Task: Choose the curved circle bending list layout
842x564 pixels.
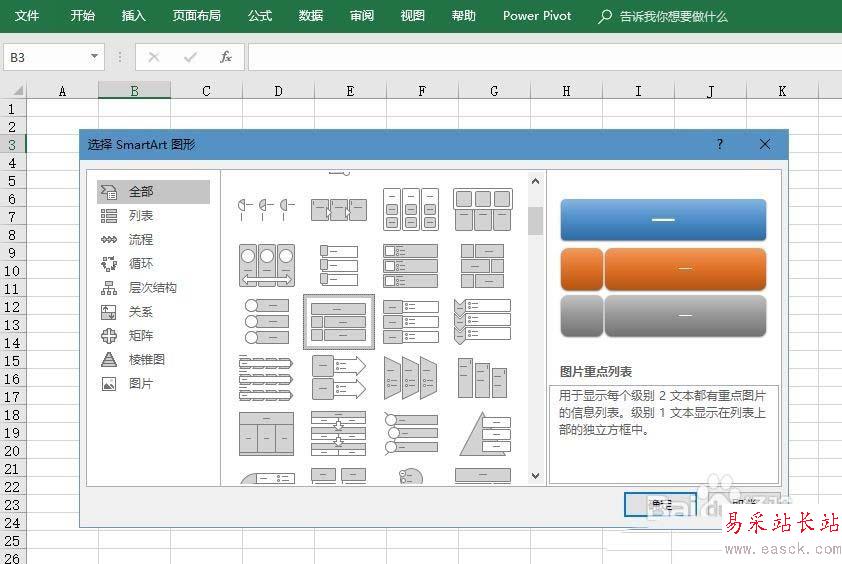Action: [411, 433]
